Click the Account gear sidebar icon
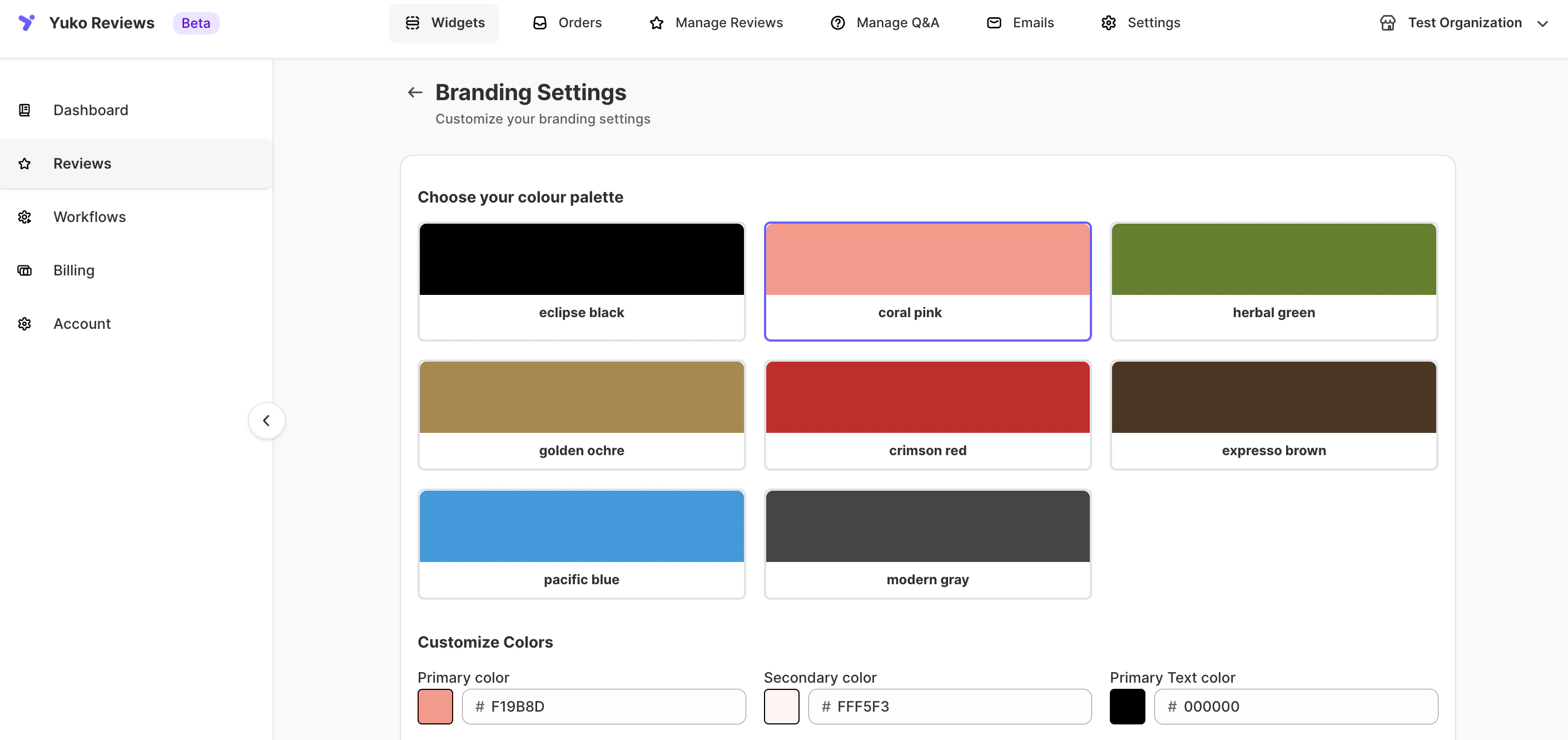The height and width of the screenshot is (740, 1568). click(24, 324)
